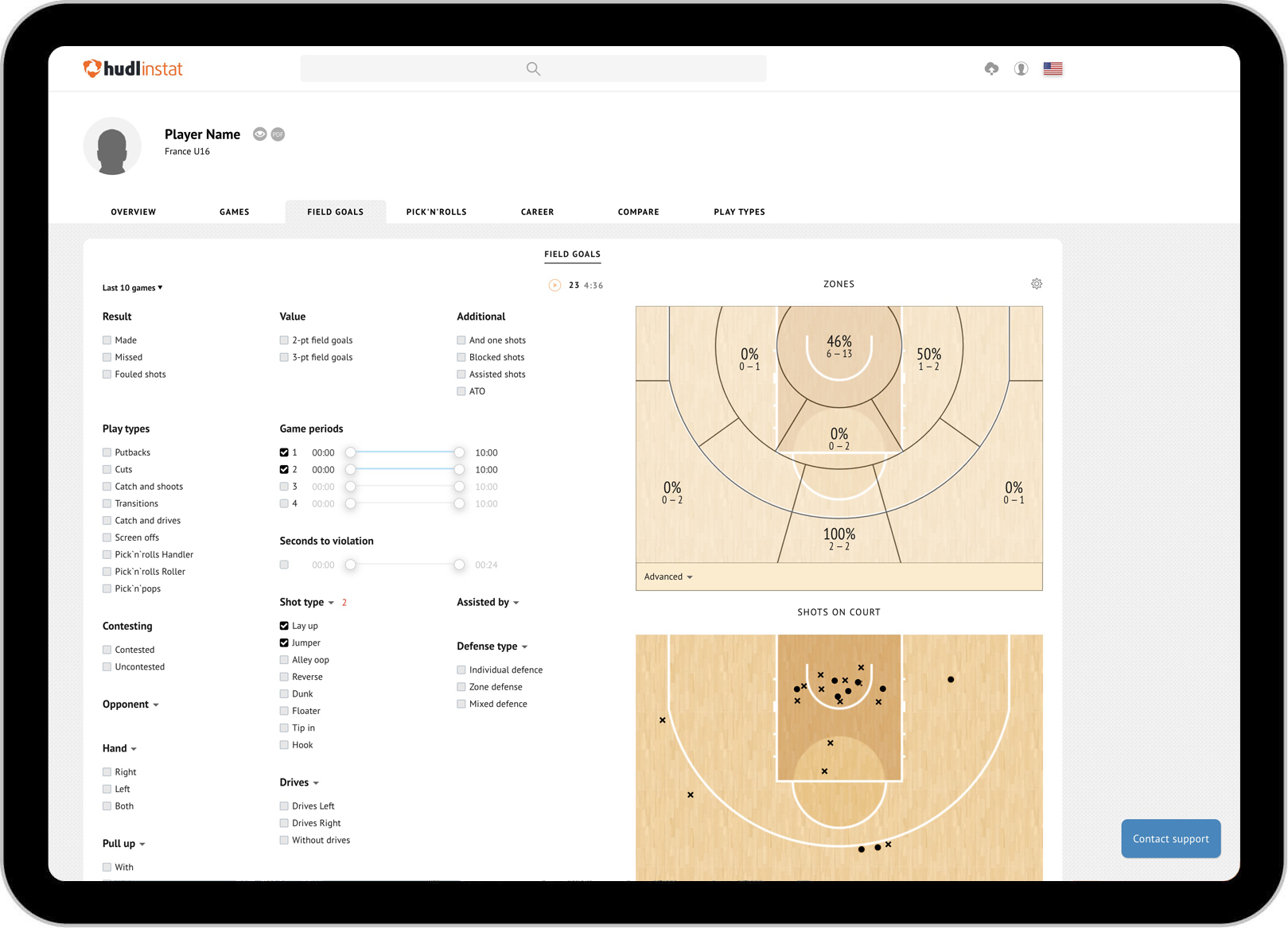Image resolution: width=1288 pixels, height=928 pixels.
Task: Enable the Made result filter
Action: (107, 340)
